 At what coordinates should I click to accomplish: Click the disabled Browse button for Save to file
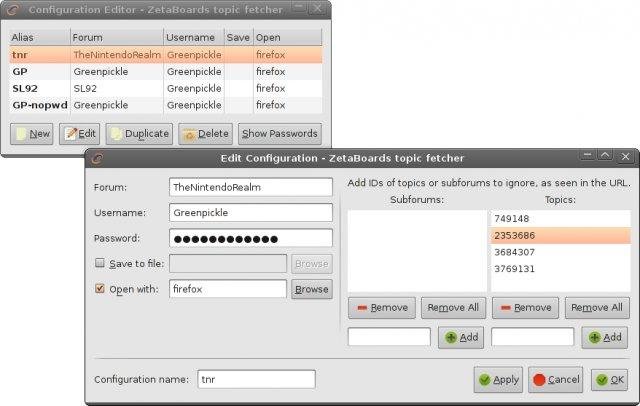coord(312,264)
